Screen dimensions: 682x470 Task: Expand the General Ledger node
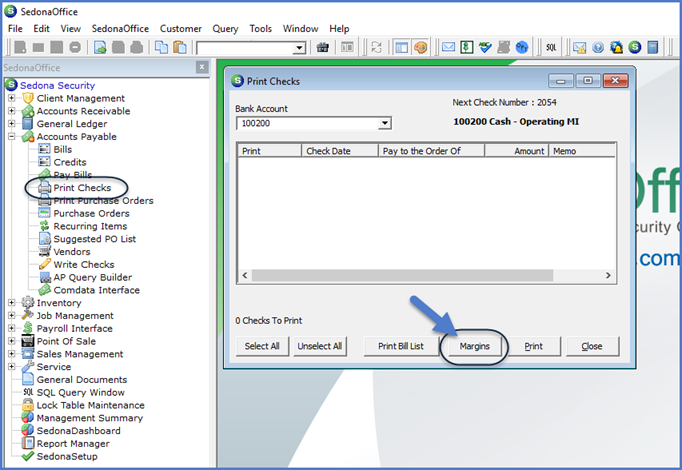[12, 124]
